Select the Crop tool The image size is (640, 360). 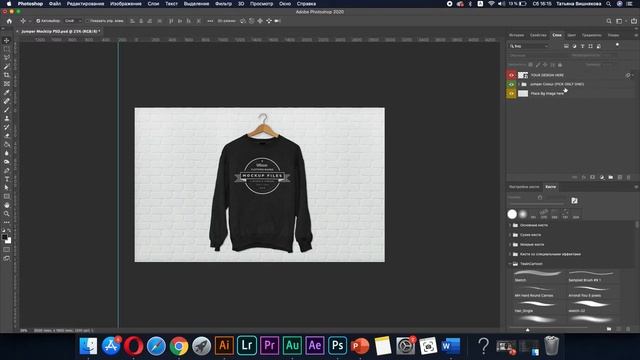(x=7, y=75)
